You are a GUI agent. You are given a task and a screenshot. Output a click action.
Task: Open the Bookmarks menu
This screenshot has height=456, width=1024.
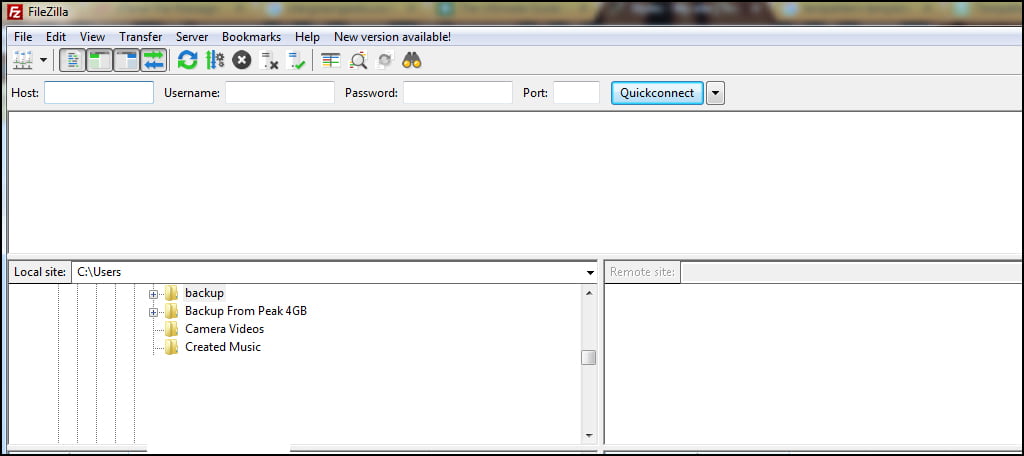click(x=251, y=37)
